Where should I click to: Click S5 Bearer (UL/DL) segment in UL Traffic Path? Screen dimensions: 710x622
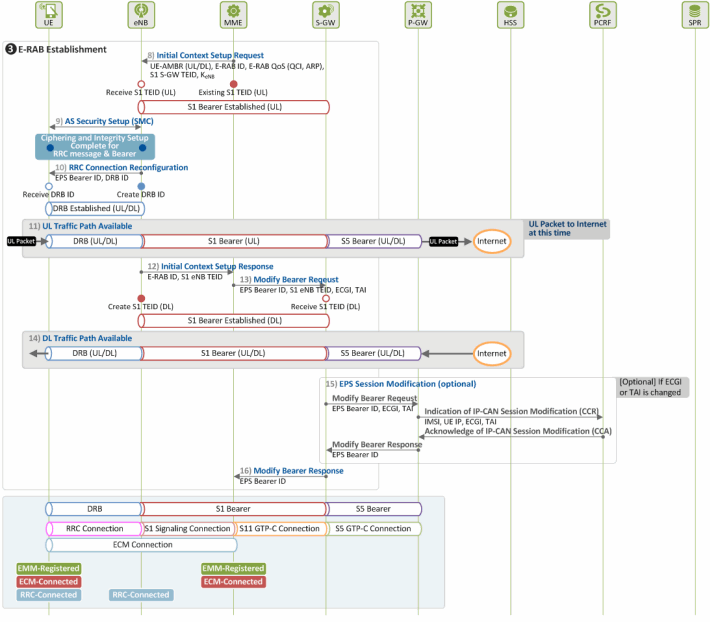(374, 241)
